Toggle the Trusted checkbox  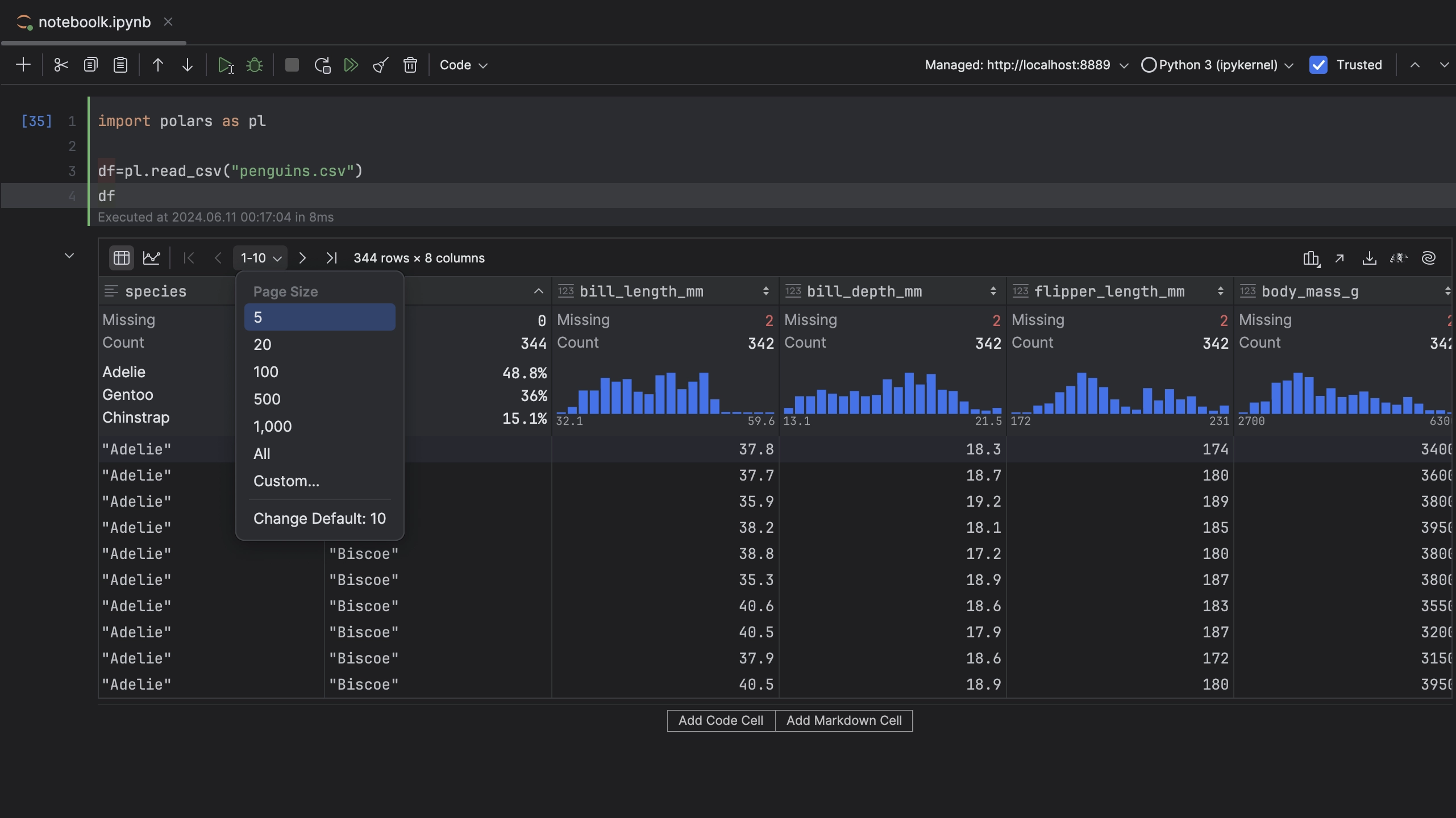coord(1318,65)
